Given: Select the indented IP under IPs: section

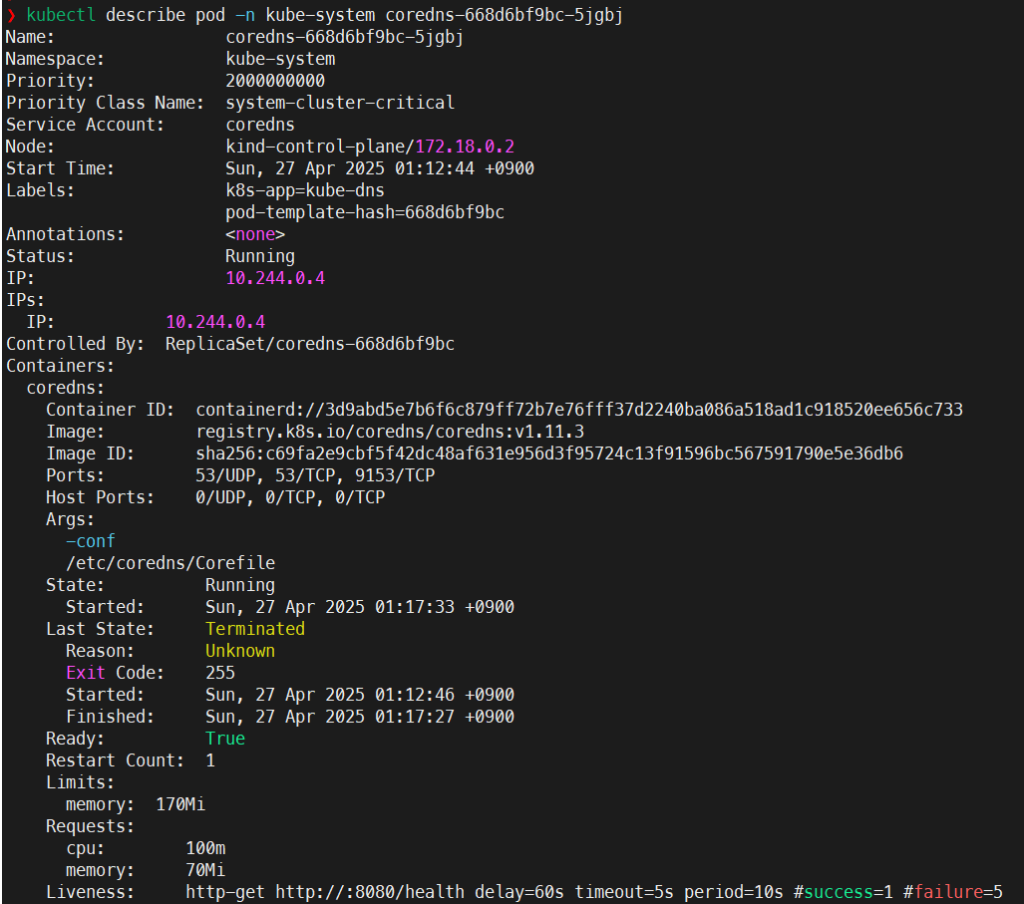Looking at the screenshot, I should tap(215, 322).
